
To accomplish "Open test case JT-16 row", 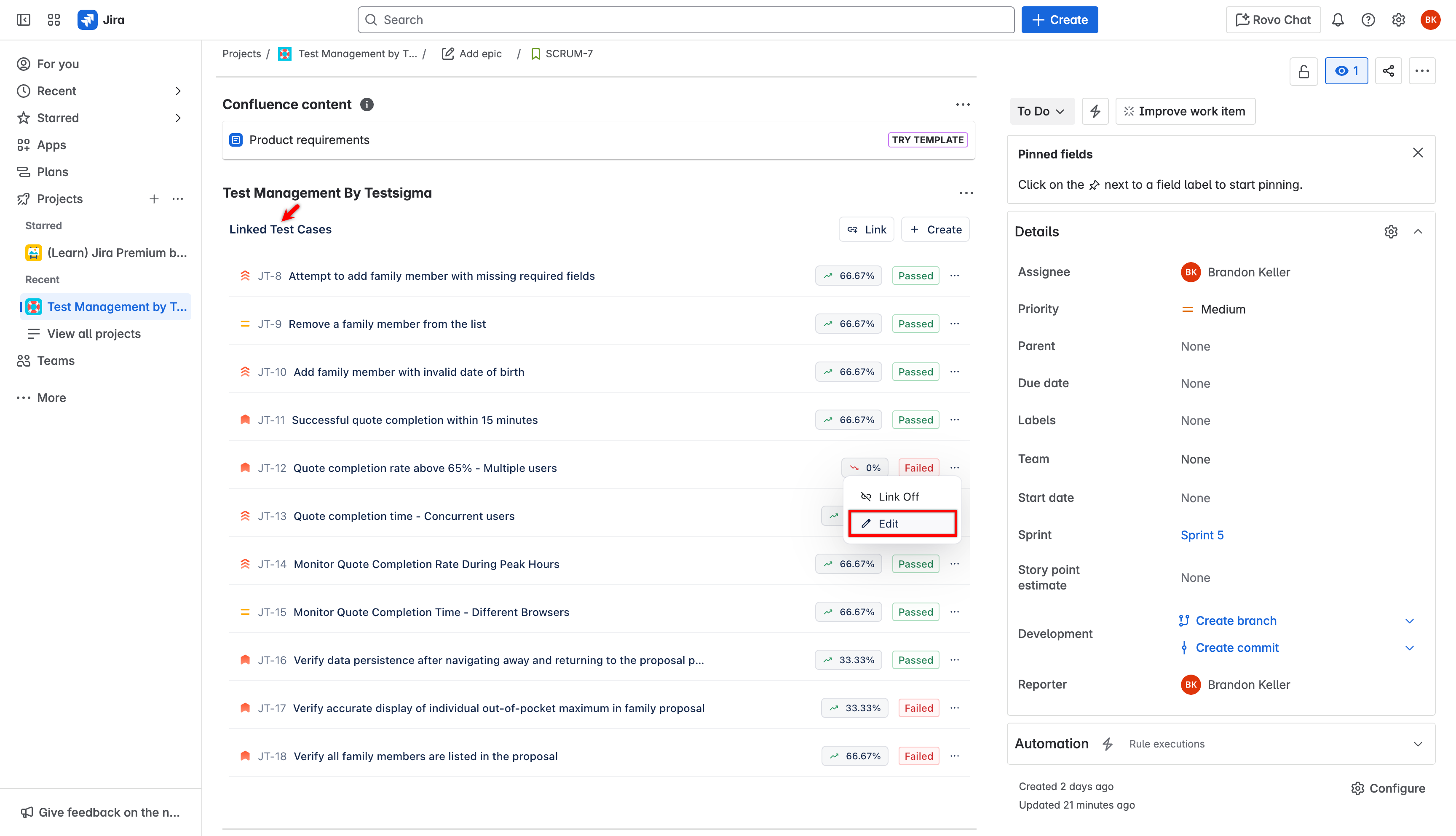I will click(600, 660).
